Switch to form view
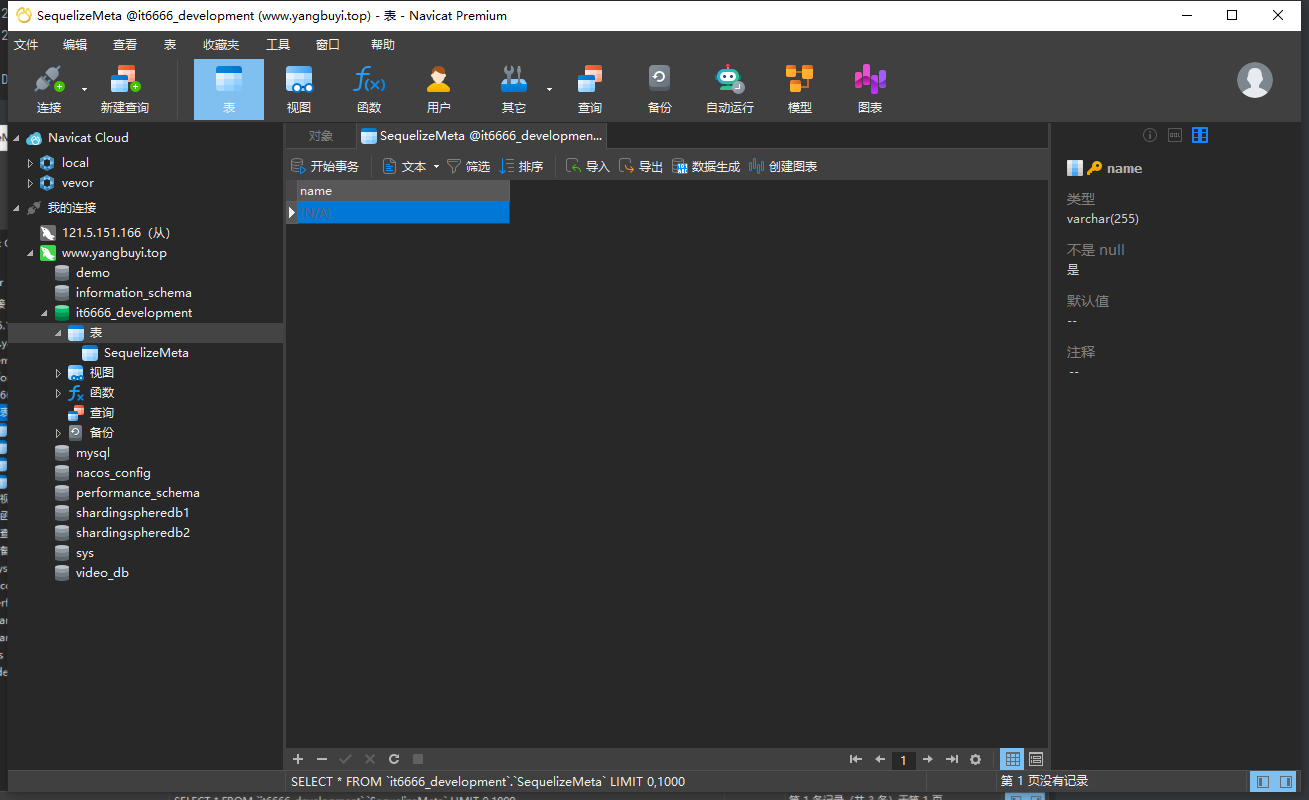 pos(1036,760)
